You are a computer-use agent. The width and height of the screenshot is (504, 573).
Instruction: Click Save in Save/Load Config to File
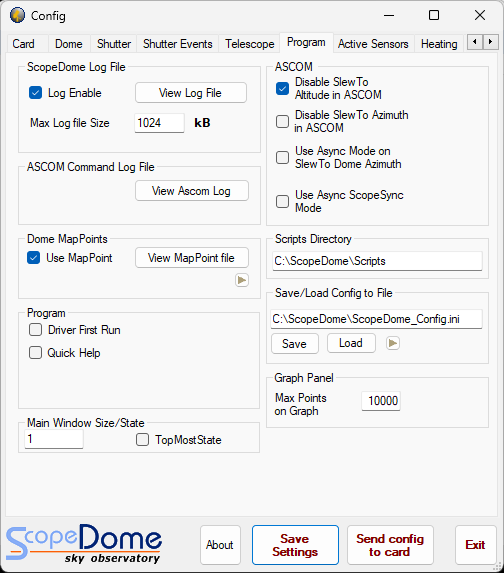[x=295, y=344]
